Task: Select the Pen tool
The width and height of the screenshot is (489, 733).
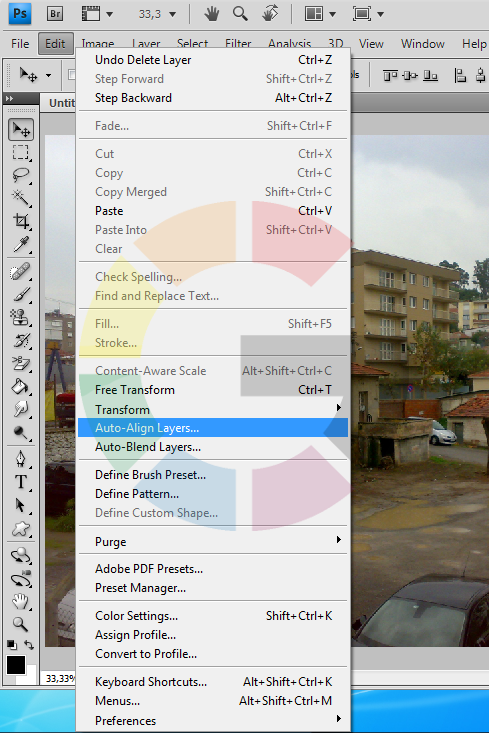Action: [x=21, y=459]
